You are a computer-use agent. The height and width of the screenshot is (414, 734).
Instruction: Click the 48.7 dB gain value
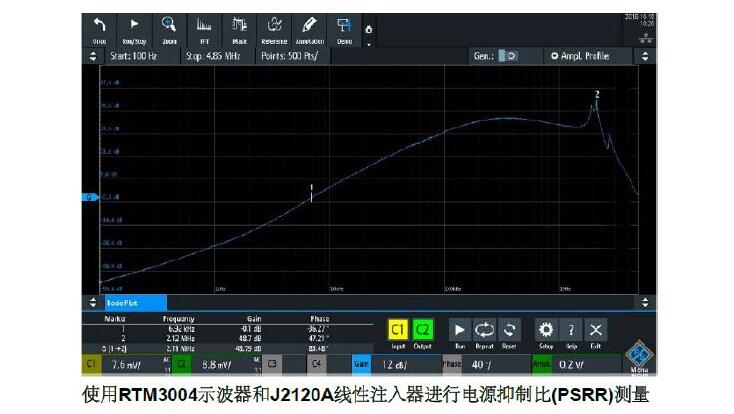pos(251,338)
